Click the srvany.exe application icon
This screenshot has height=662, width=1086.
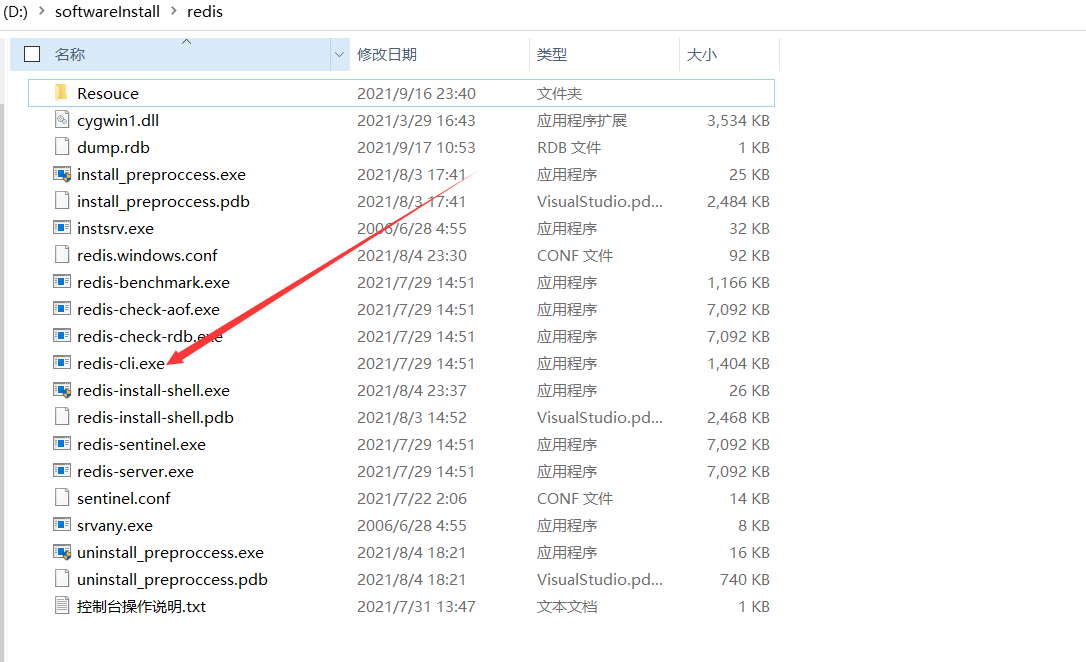point(62,524)
